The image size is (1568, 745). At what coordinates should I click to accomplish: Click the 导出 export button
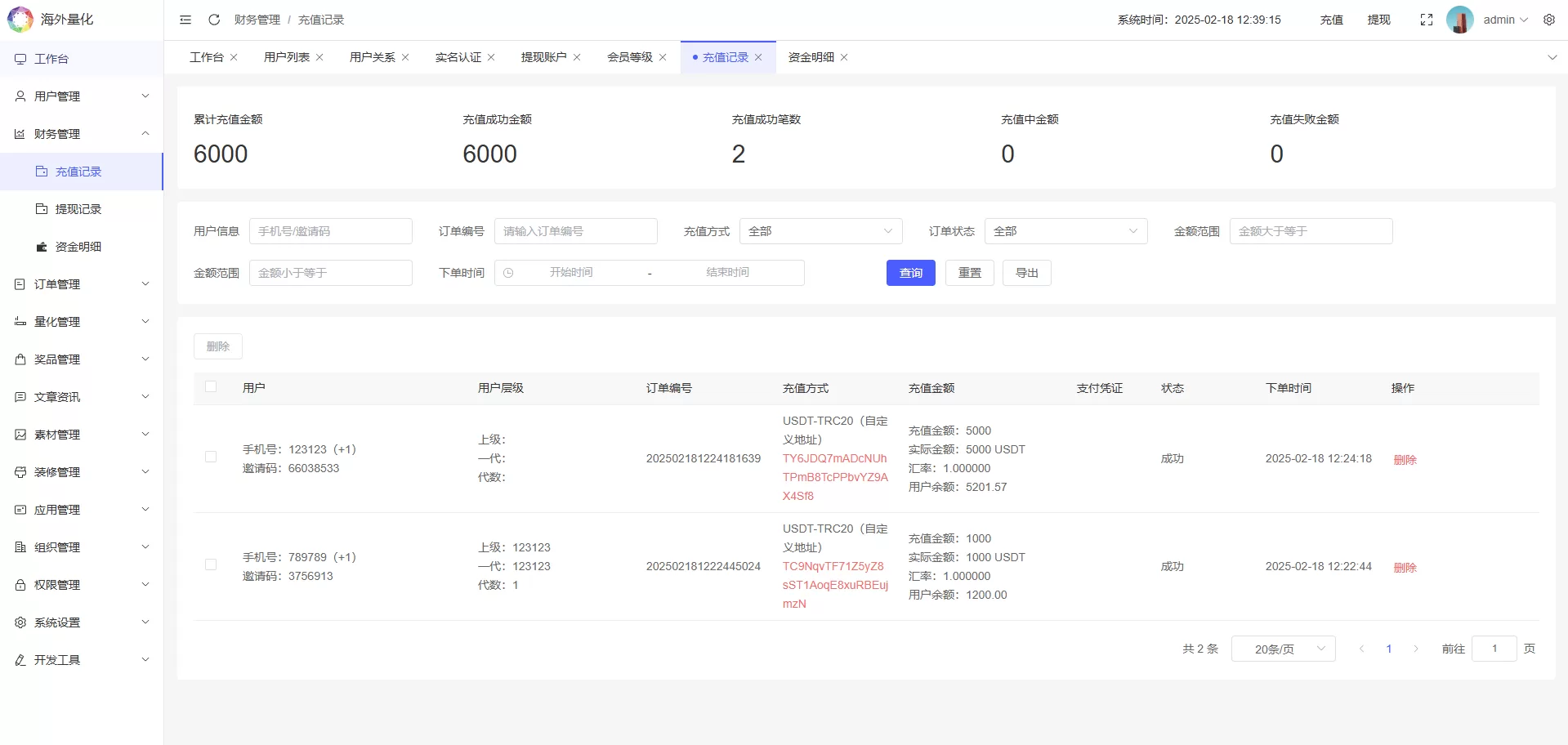coord(1026,273)
